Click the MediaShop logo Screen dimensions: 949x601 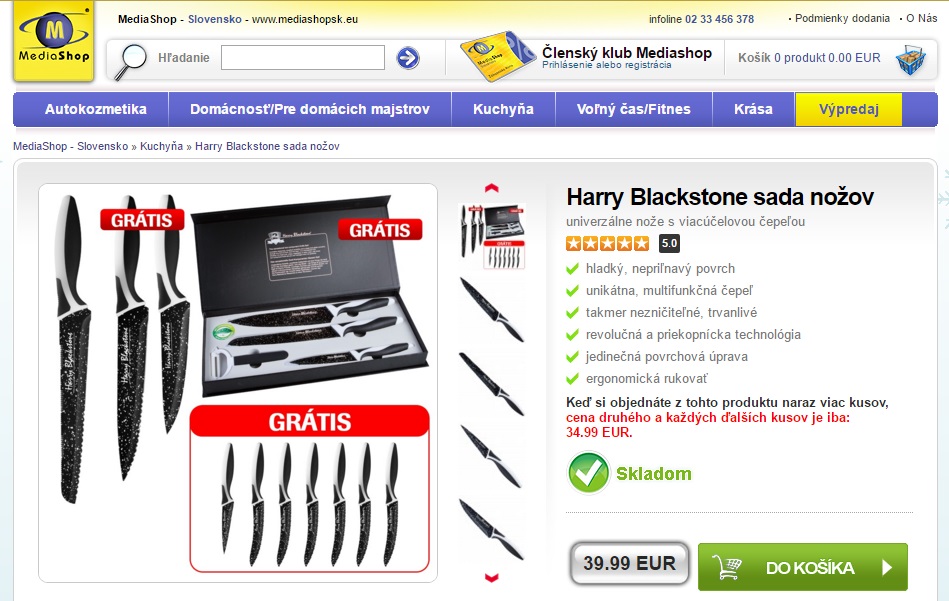tap(54, 41)
